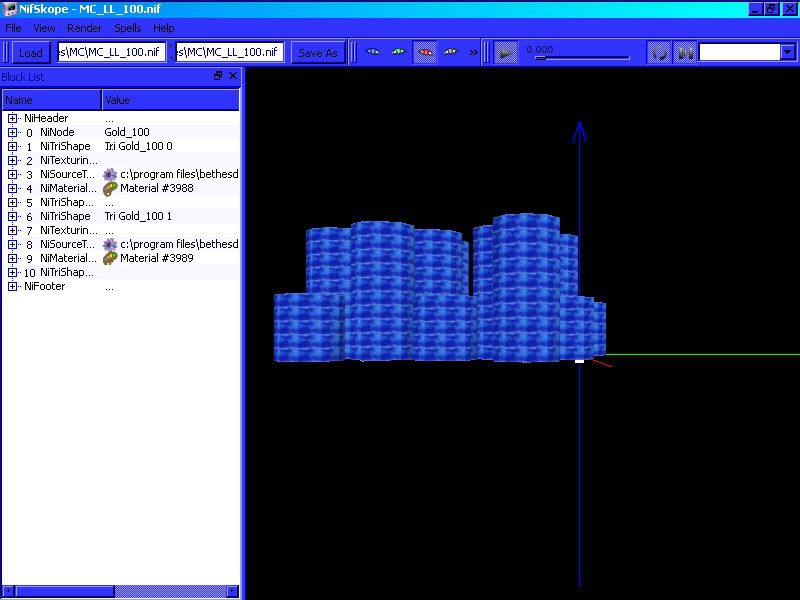The image size is (800, 600).
Task: Select the text "Material #3989"
Action: pyautogui.click(x=157, y=258)
